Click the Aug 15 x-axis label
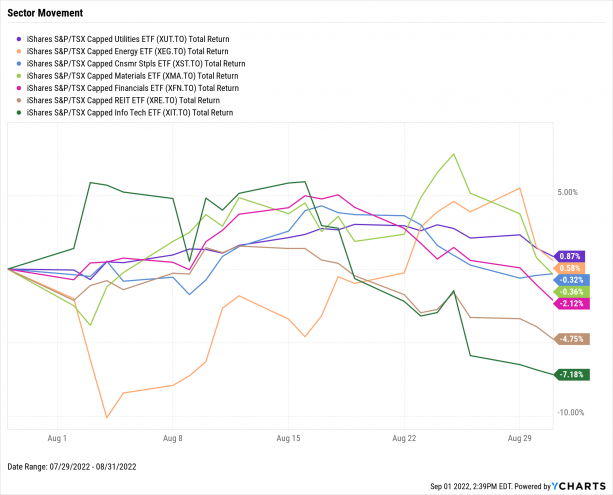This screenshot has width=613, height=495. tap(288, 438)
